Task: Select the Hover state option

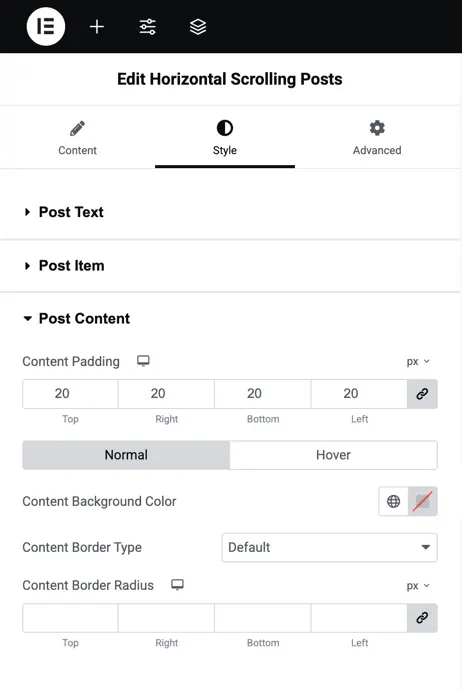Action: [334, 455]
